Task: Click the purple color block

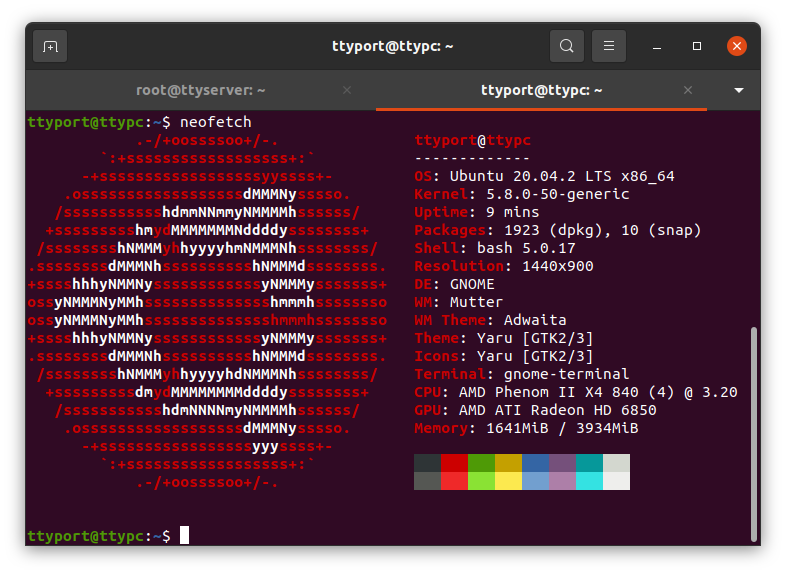Action: [x=563, y=463]
